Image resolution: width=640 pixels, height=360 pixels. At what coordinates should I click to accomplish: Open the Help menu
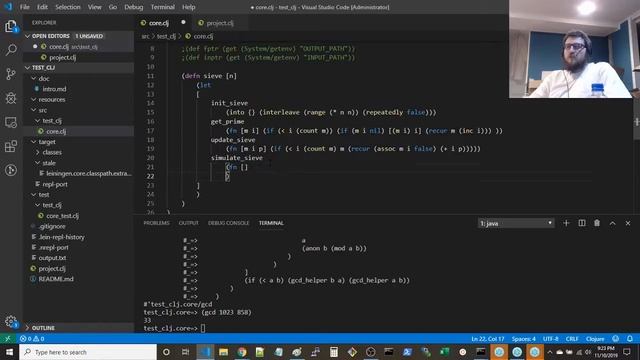click(x=188, y=7)
